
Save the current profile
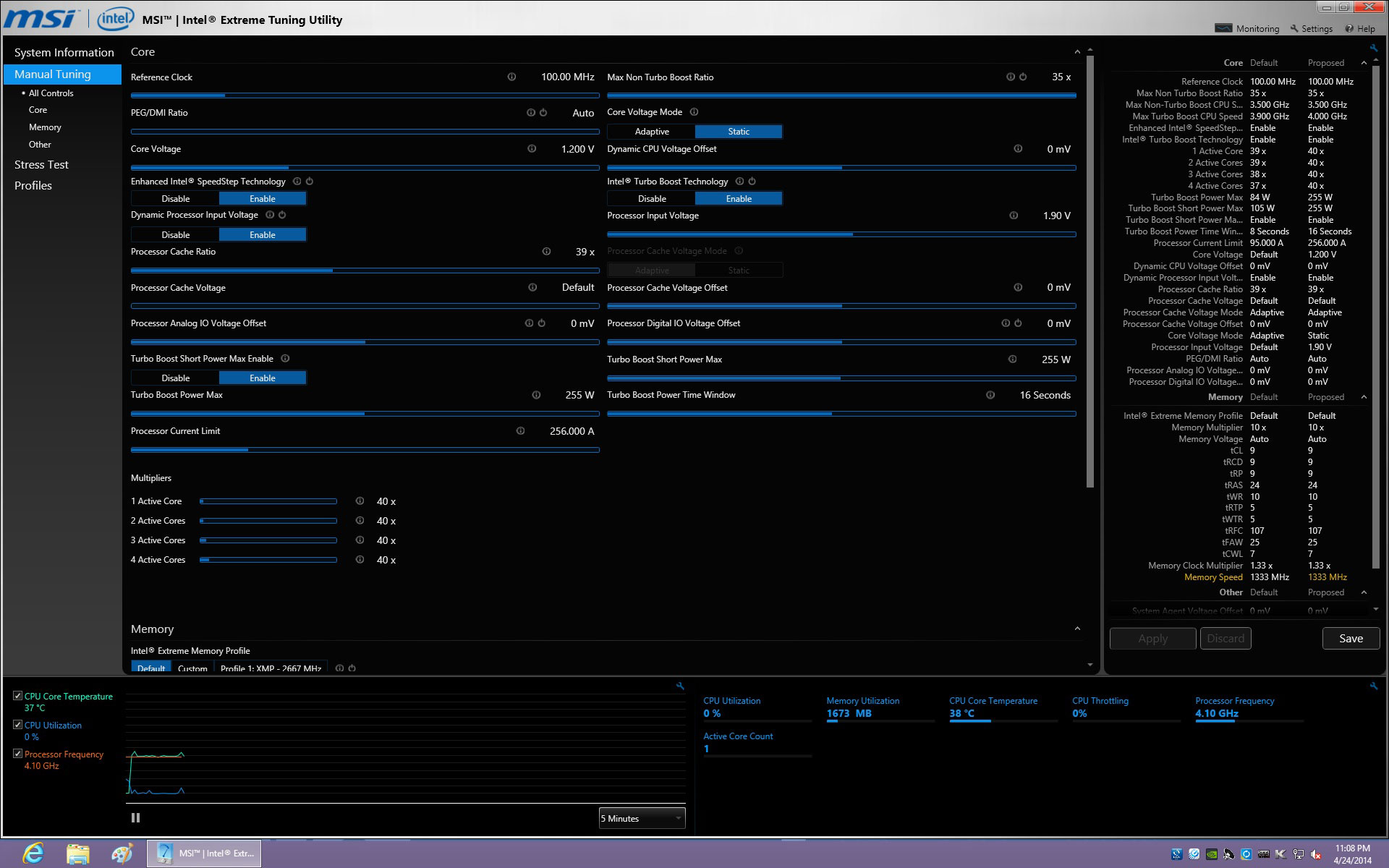point(1350,638)
